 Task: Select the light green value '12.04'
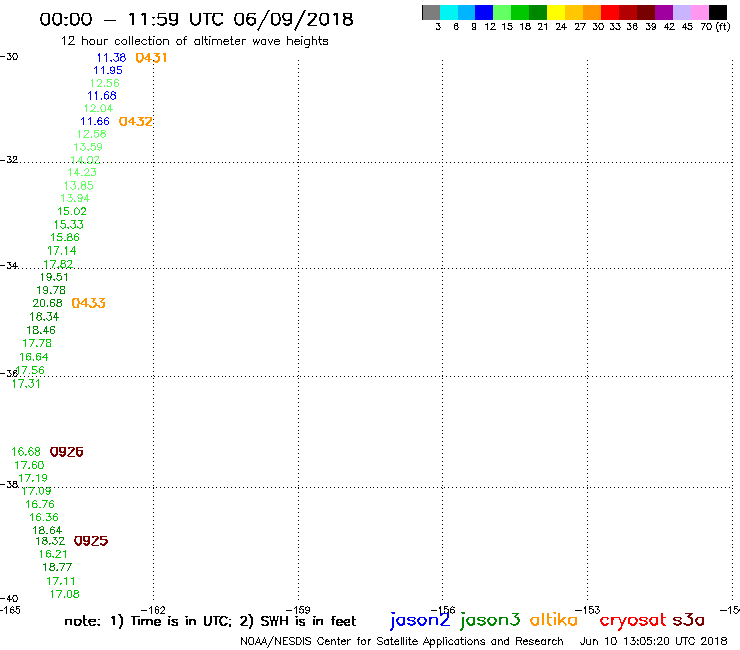coord(98,108)
